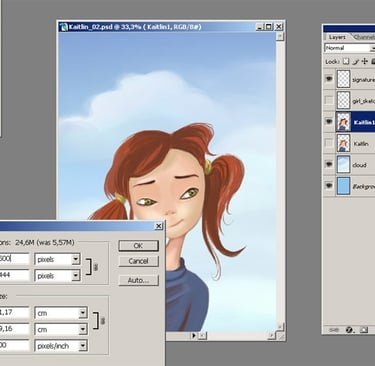Click the add layer mask icon

pyautogui.click(x=364, y=330)
